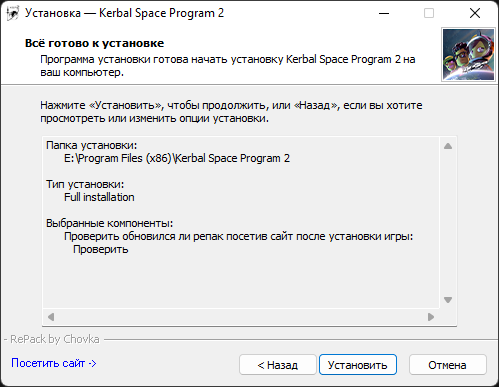Viewport: 499px width, 387px height.
Task: Start installation with the Установить button
Action: point(358,365)
